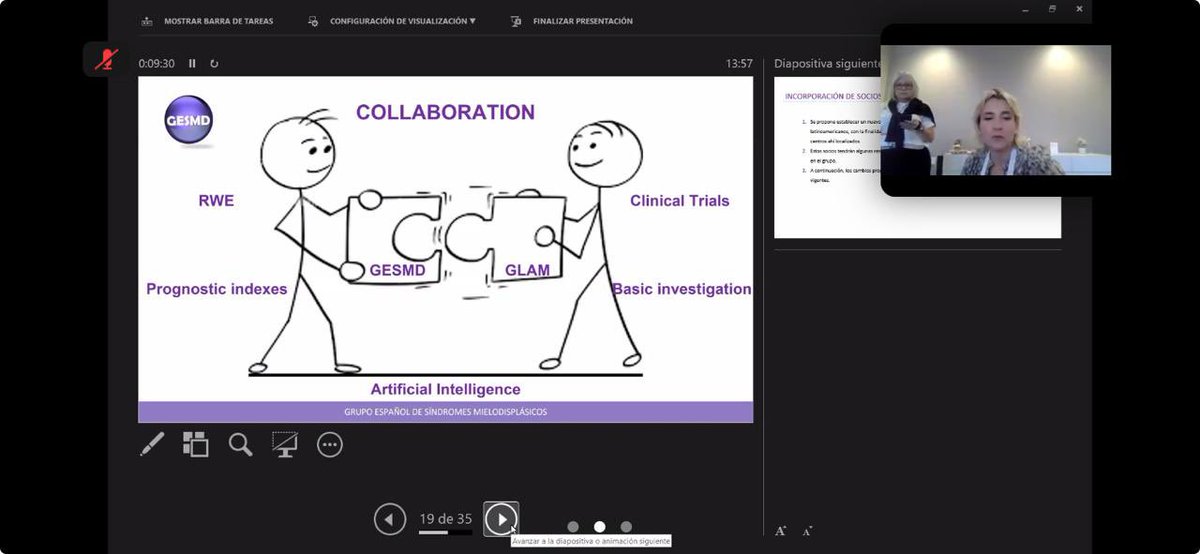Click the Mostrar barra de tareas icon

click(148, 20)
